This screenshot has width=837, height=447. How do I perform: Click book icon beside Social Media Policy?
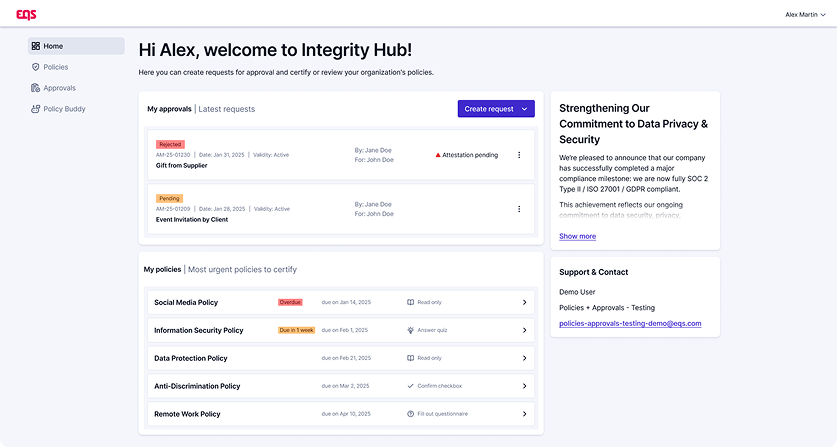point(410,302)
